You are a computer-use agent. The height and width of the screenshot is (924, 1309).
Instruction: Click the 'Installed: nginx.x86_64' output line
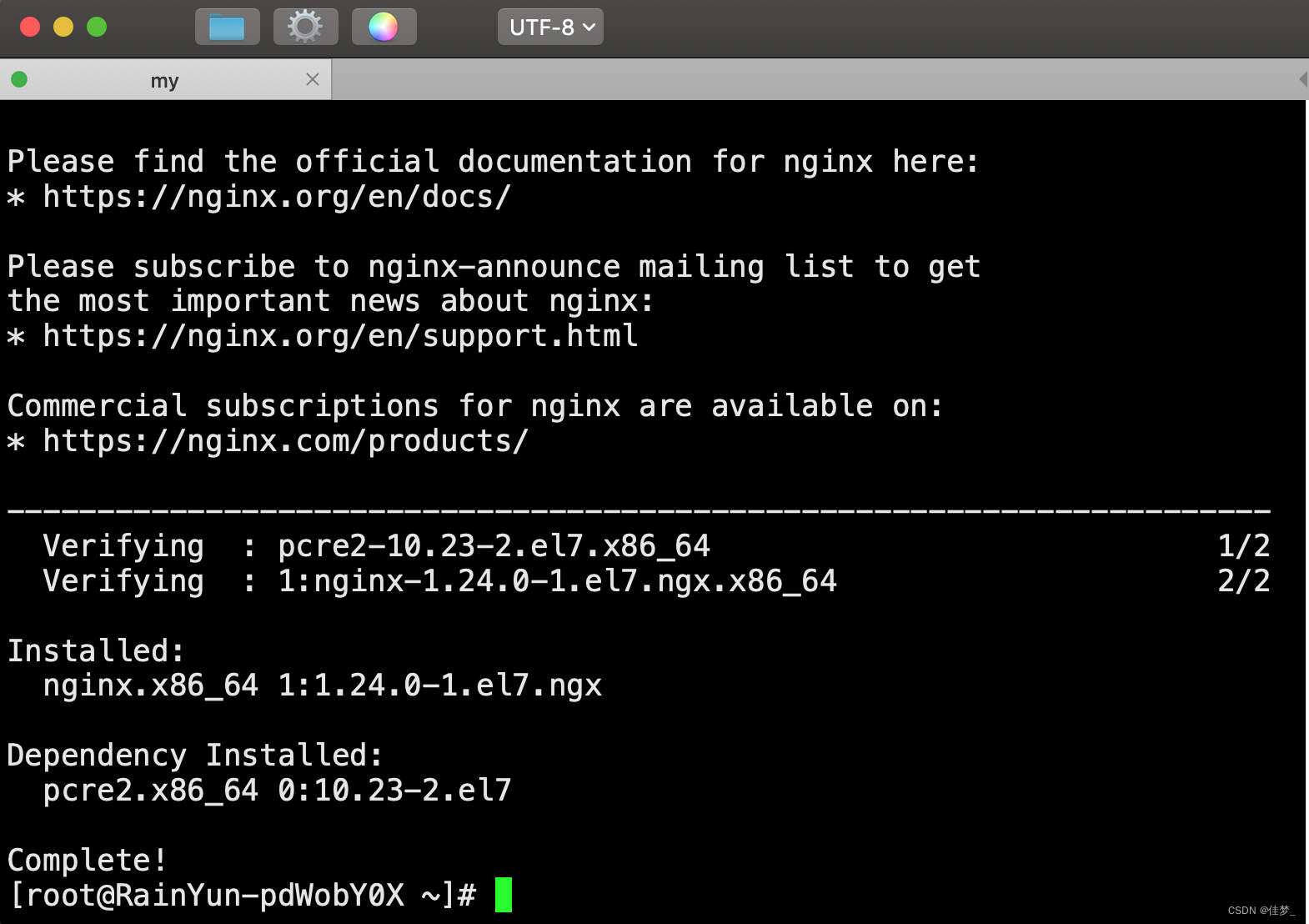point(321,684)
